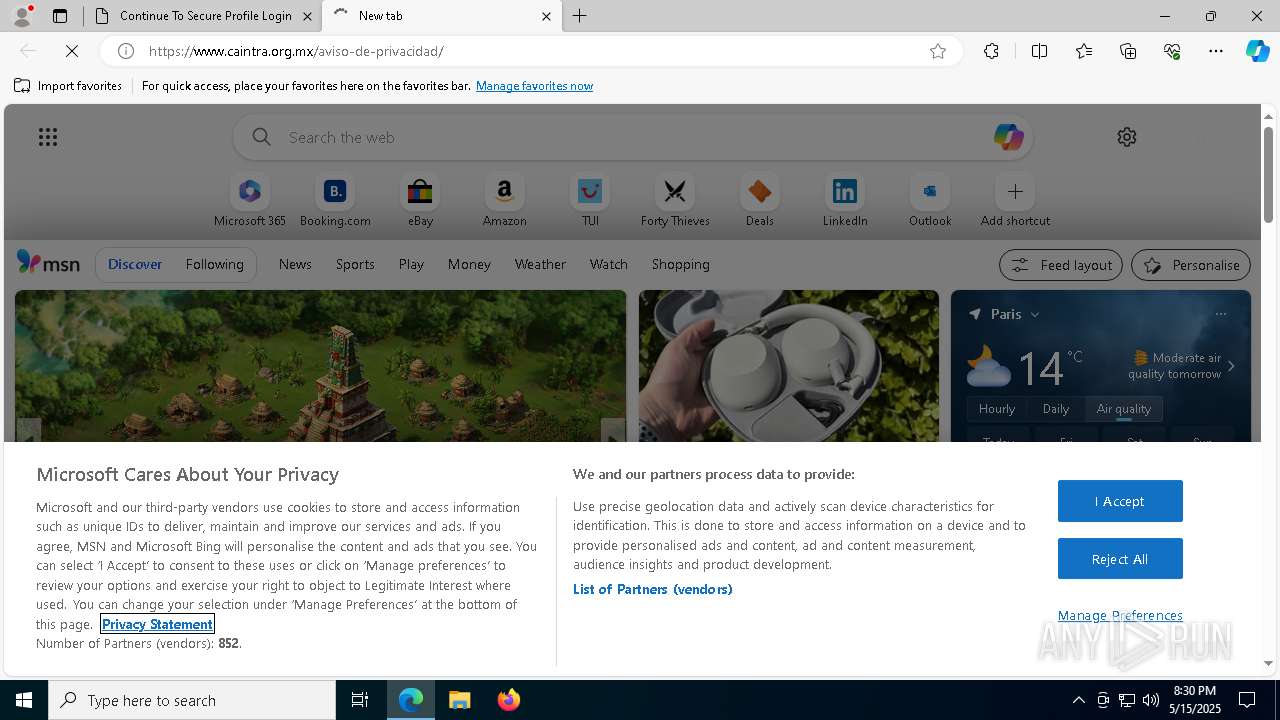Screen dimensions: 1280x720
Task: Open the Feed layout options
Action: [x=1061, y=265]
